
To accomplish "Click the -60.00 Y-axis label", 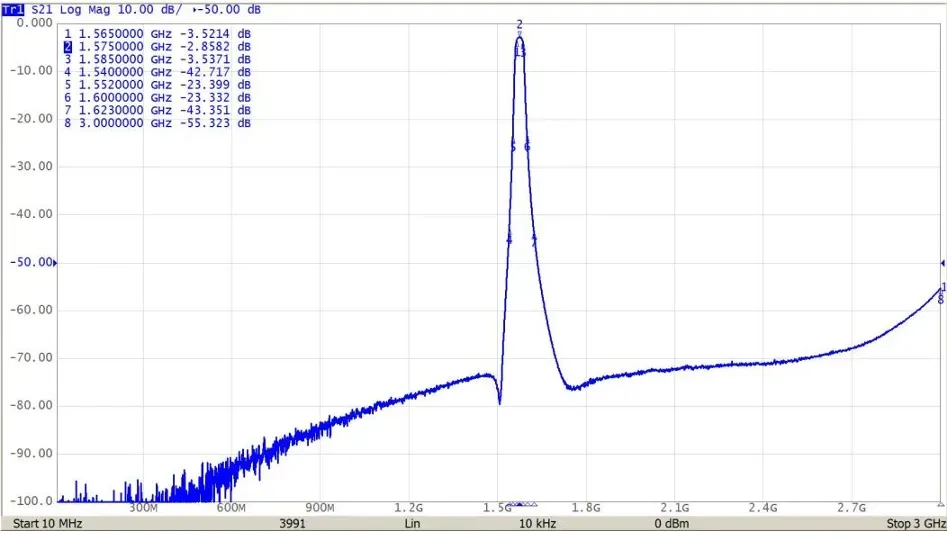I will point(31,310).
